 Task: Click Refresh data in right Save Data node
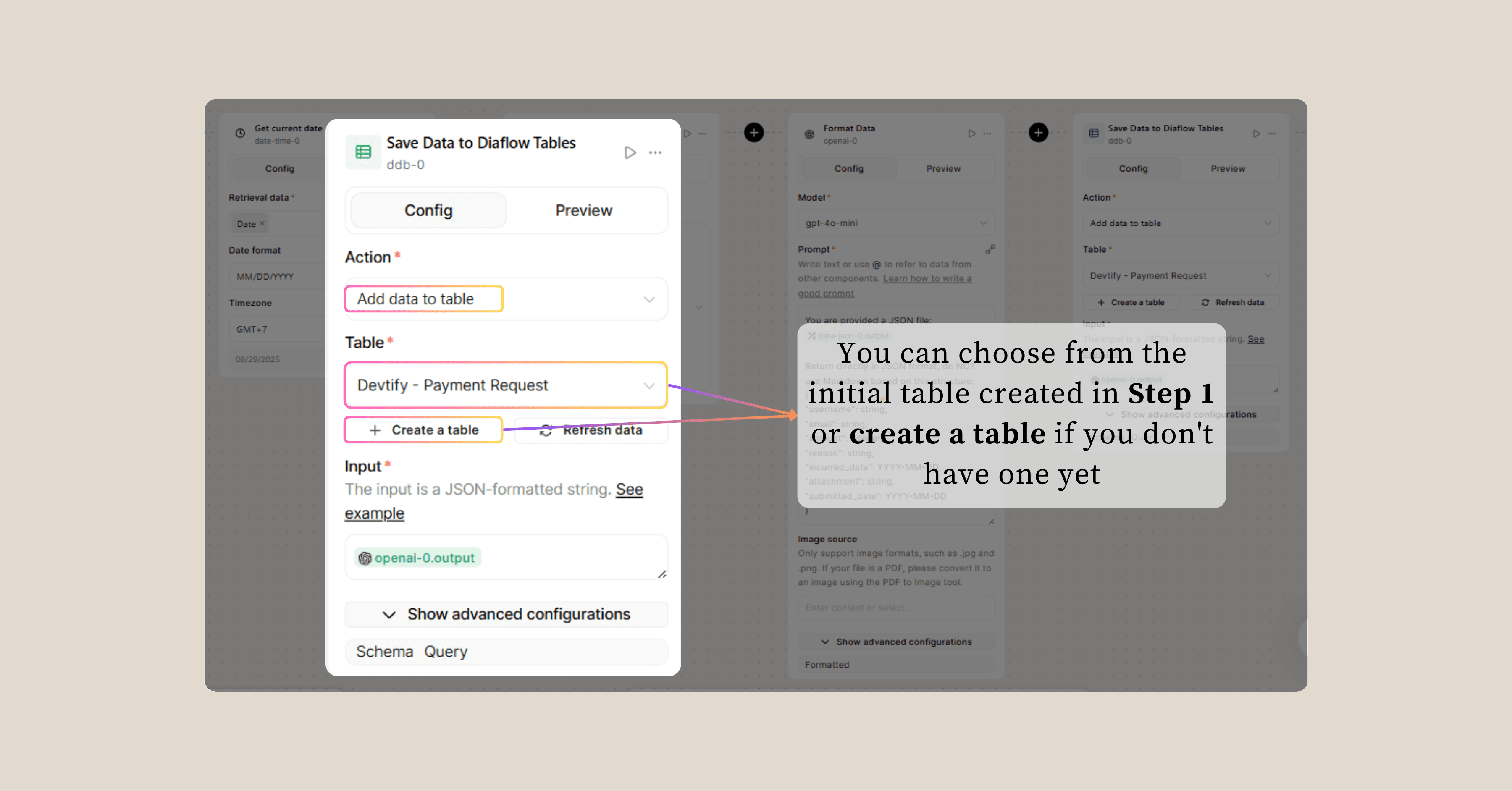[x=1233, y=302]
